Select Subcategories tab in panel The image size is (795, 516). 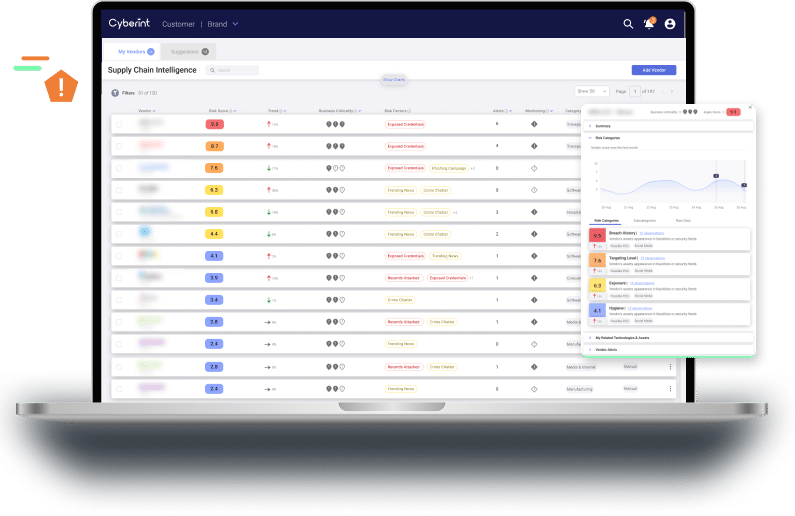(x=644, y=221)
